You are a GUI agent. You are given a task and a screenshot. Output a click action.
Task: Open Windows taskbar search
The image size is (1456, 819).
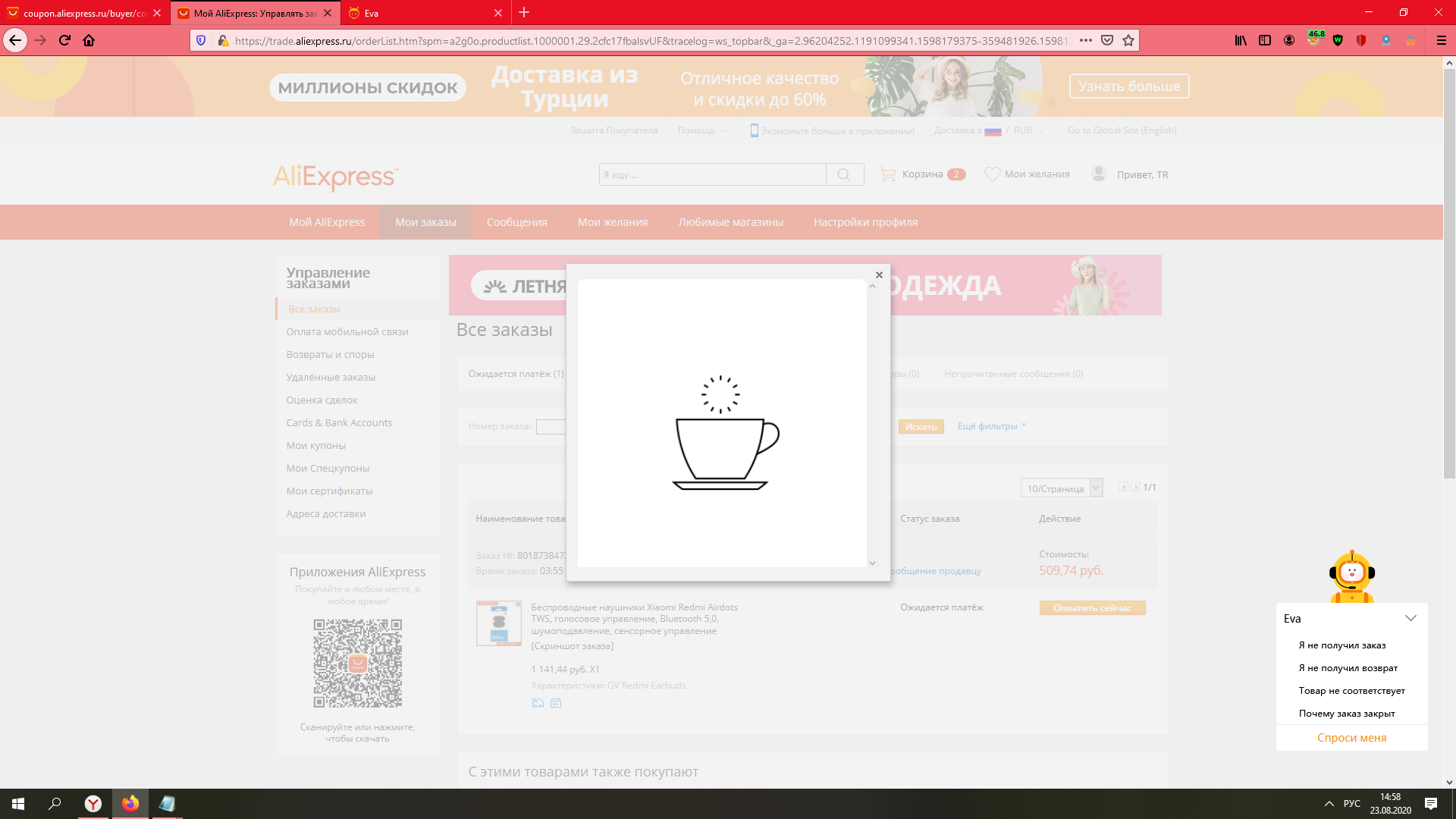55,804
